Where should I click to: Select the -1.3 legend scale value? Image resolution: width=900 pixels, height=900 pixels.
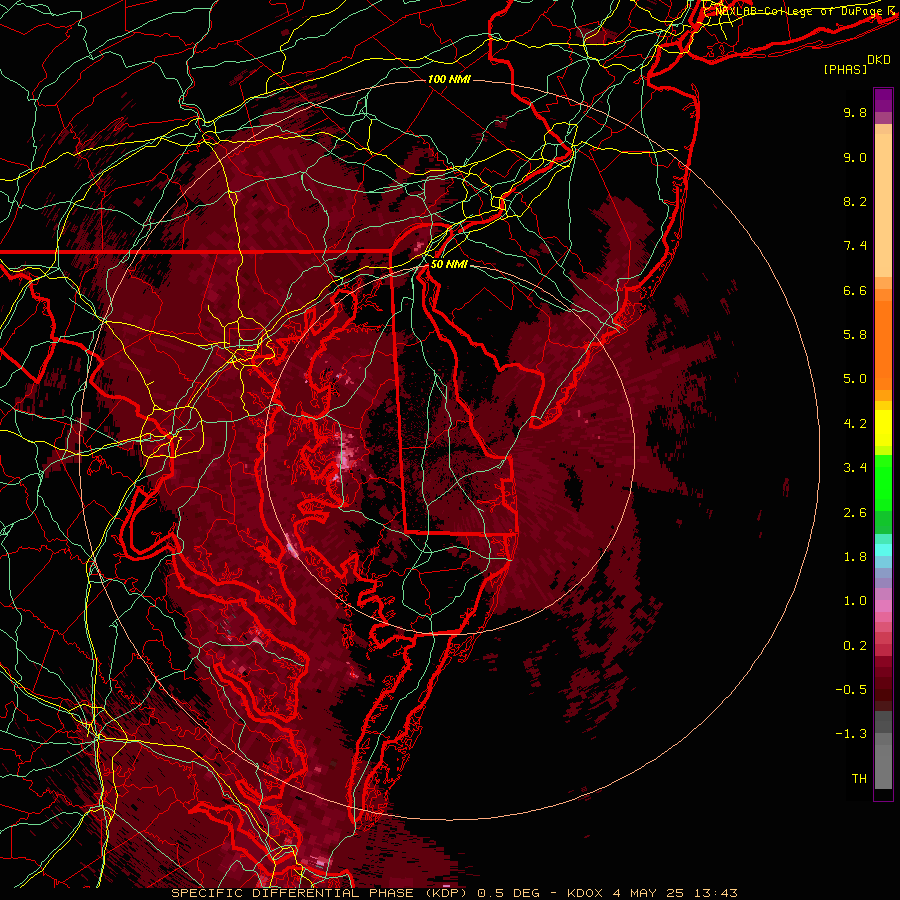[x=851, y=734]
